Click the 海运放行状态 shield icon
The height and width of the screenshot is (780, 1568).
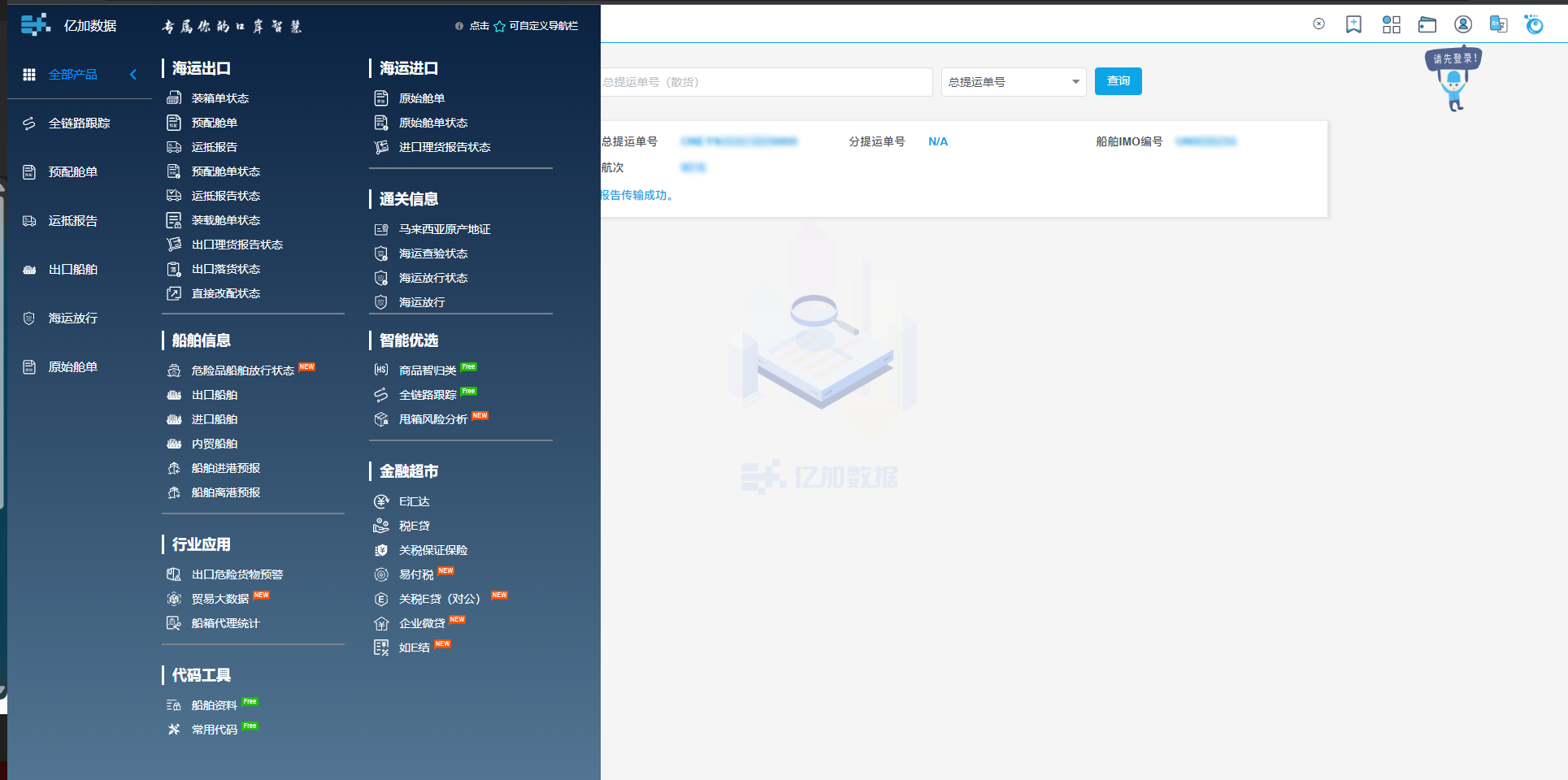381,278
